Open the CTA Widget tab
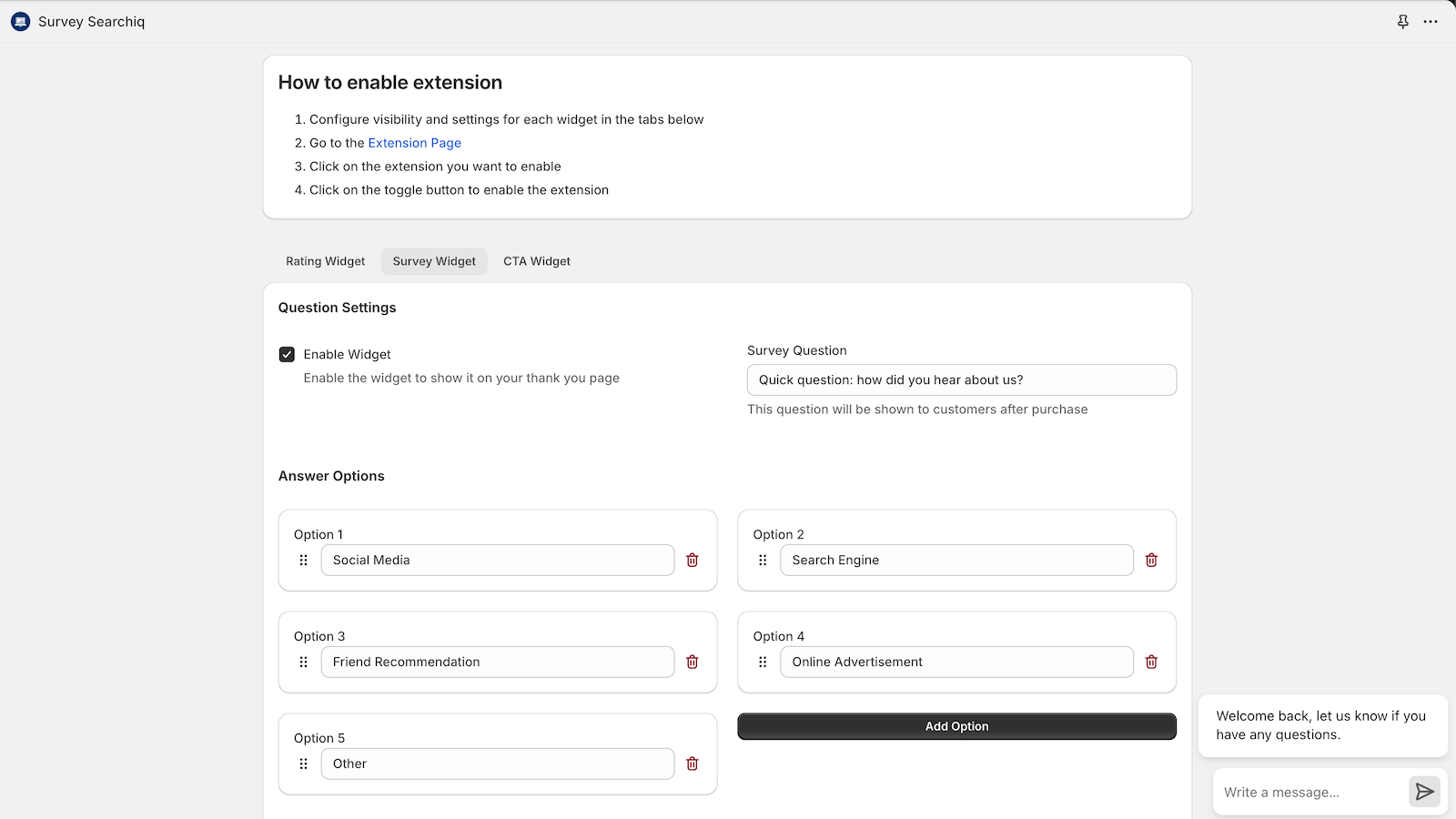 point(537,261)
